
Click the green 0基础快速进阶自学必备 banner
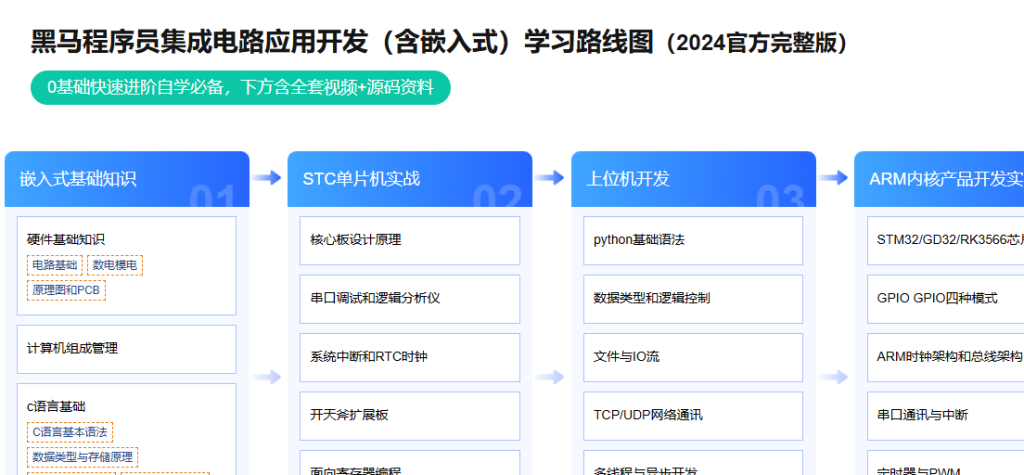pos(240,88)
